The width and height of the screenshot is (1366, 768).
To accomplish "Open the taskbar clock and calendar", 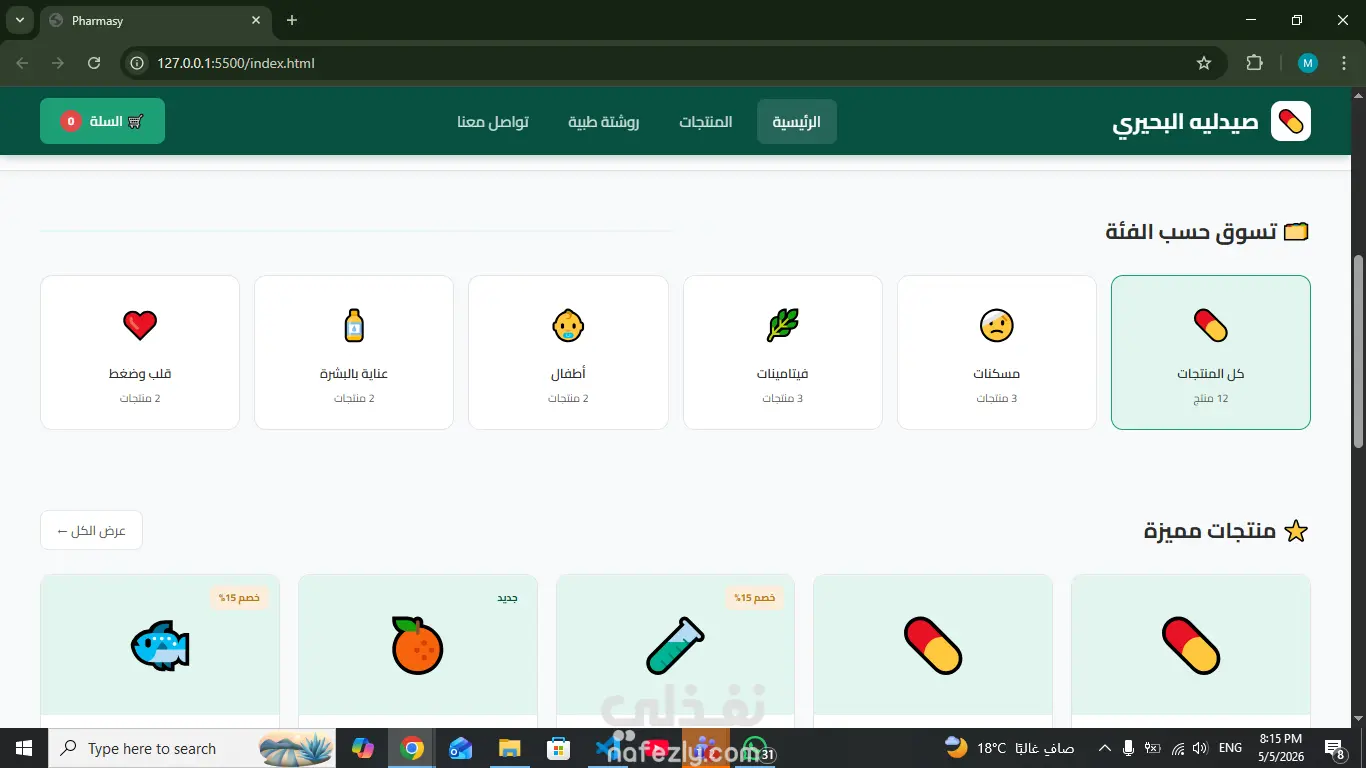I will pyautogui.click(x=1281, y=748).
